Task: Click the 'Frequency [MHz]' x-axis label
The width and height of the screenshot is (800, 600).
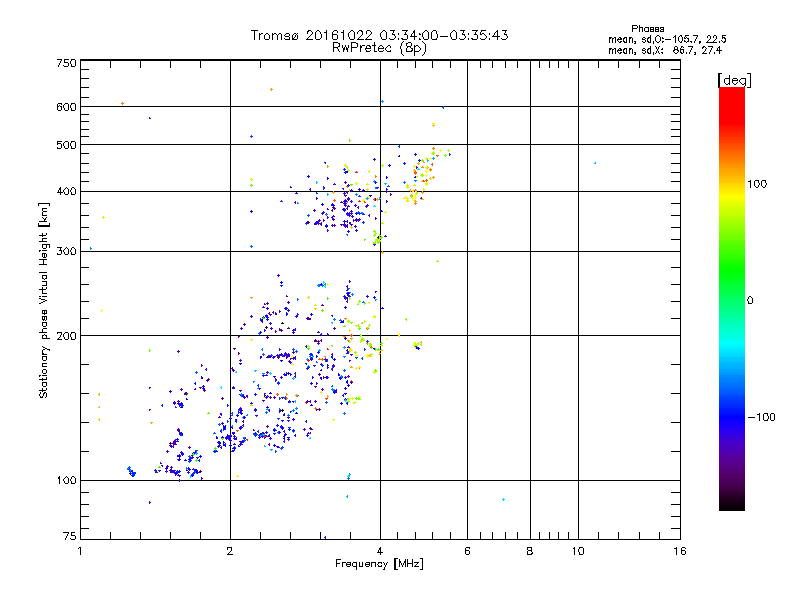Action: point(379,564)
